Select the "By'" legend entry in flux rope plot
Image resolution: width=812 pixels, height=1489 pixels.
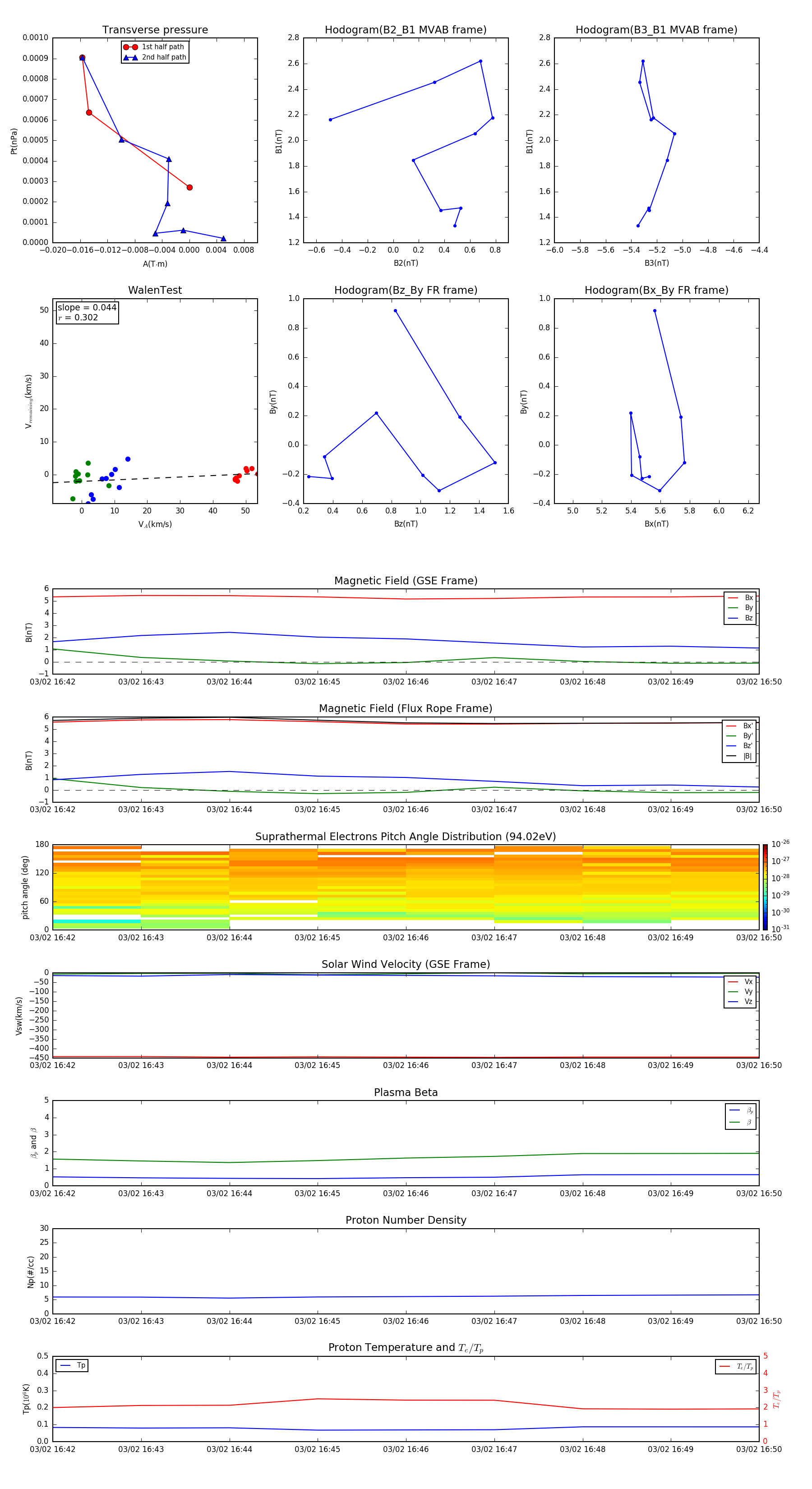pos(739,736)
